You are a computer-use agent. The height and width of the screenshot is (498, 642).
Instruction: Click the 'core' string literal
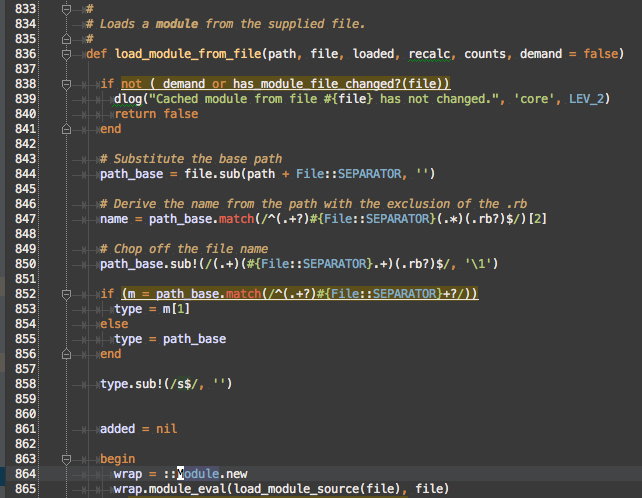tap(534, 99)
